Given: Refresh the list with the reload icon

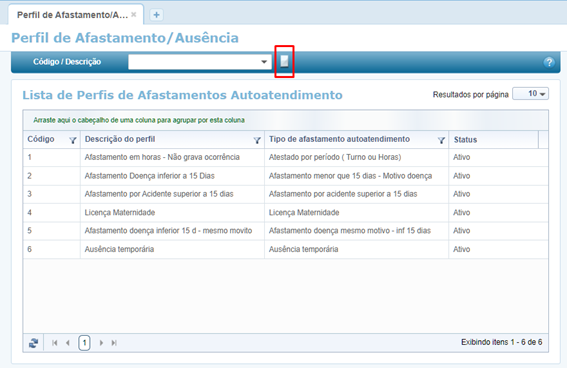Looking at the screenshot, I should click(34, 343).
